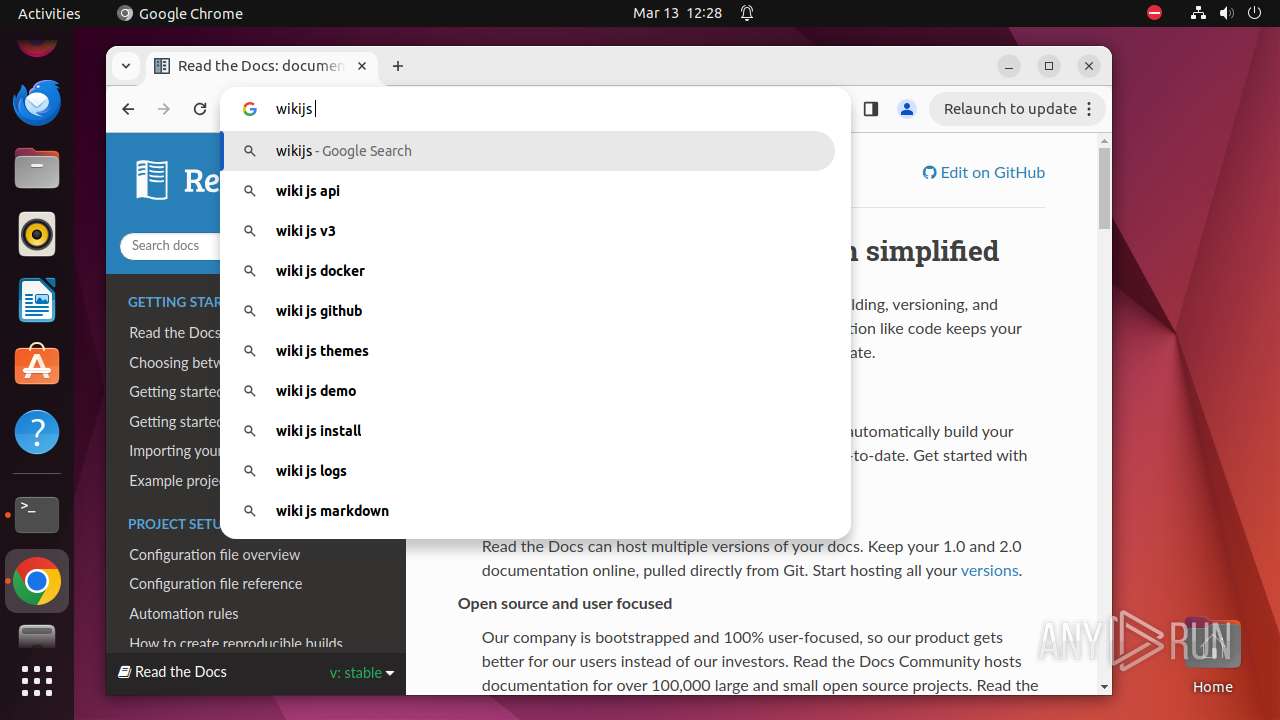Close the Read the Docs tab
The height and width of the screenshot is (720, 1280).
click(362, 66)
